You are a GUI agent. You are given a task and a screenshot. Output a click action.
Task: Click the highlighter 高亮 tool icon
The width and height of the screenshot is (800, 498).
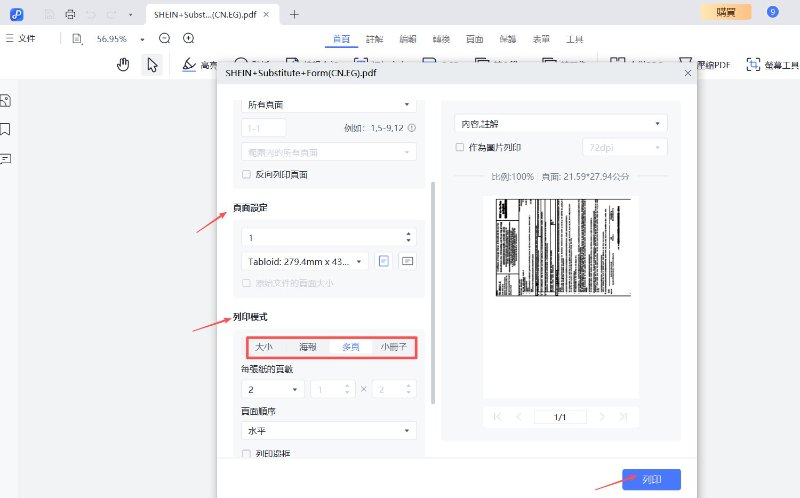tap(189, 64)
